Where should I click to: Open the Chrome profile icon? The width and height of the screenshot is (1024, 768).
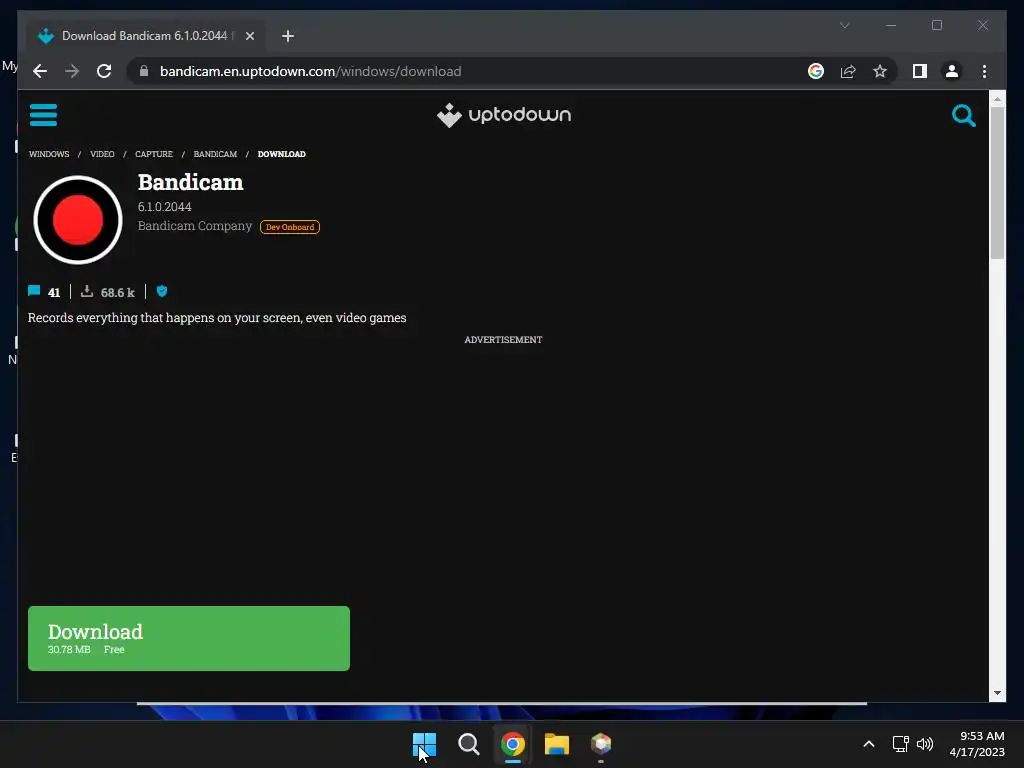point(952,71)
